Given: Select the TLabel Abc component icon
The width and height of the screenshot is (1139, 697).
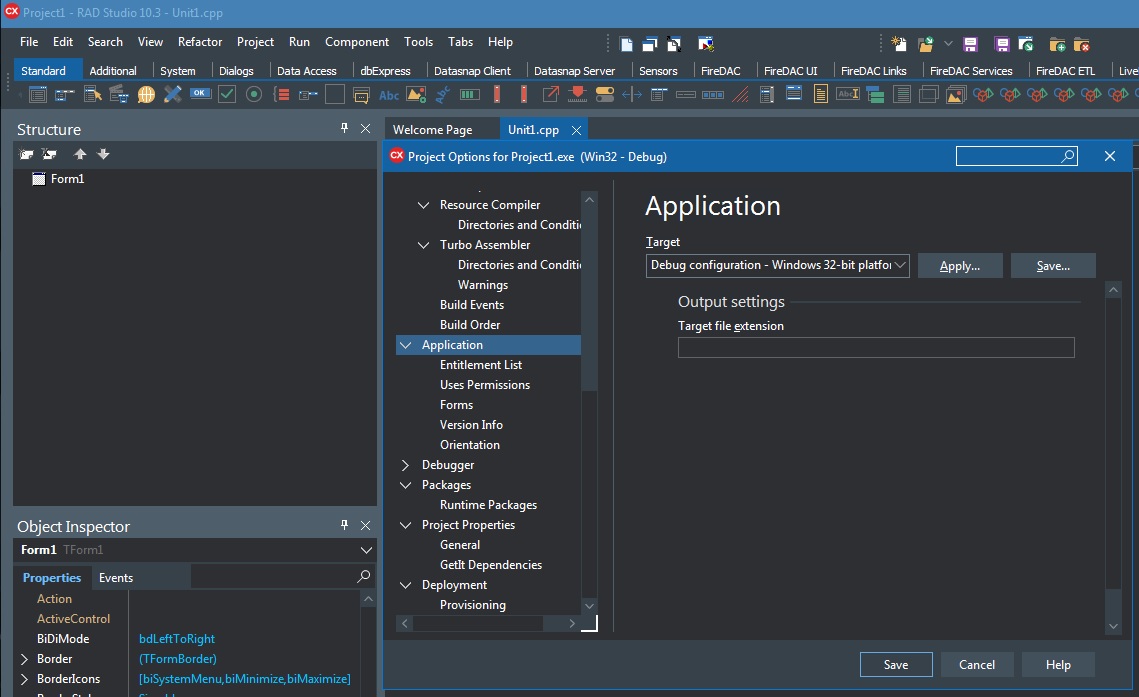Looking at the screenshot, I should tap(389, 95).
